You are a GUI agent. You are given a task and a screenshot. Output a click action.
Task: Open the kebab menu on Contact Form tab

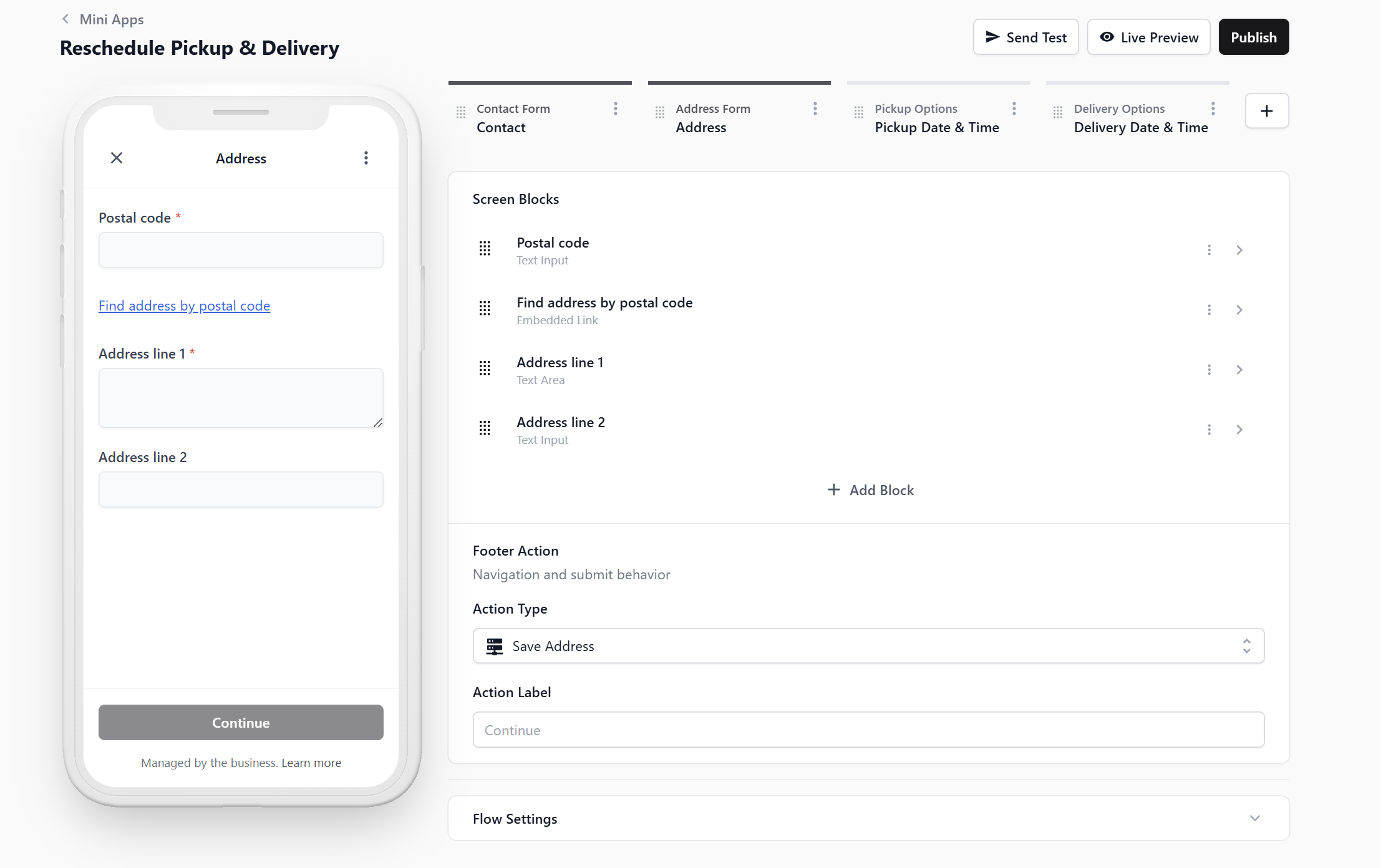pyautogui.click(x=615, y=109)
